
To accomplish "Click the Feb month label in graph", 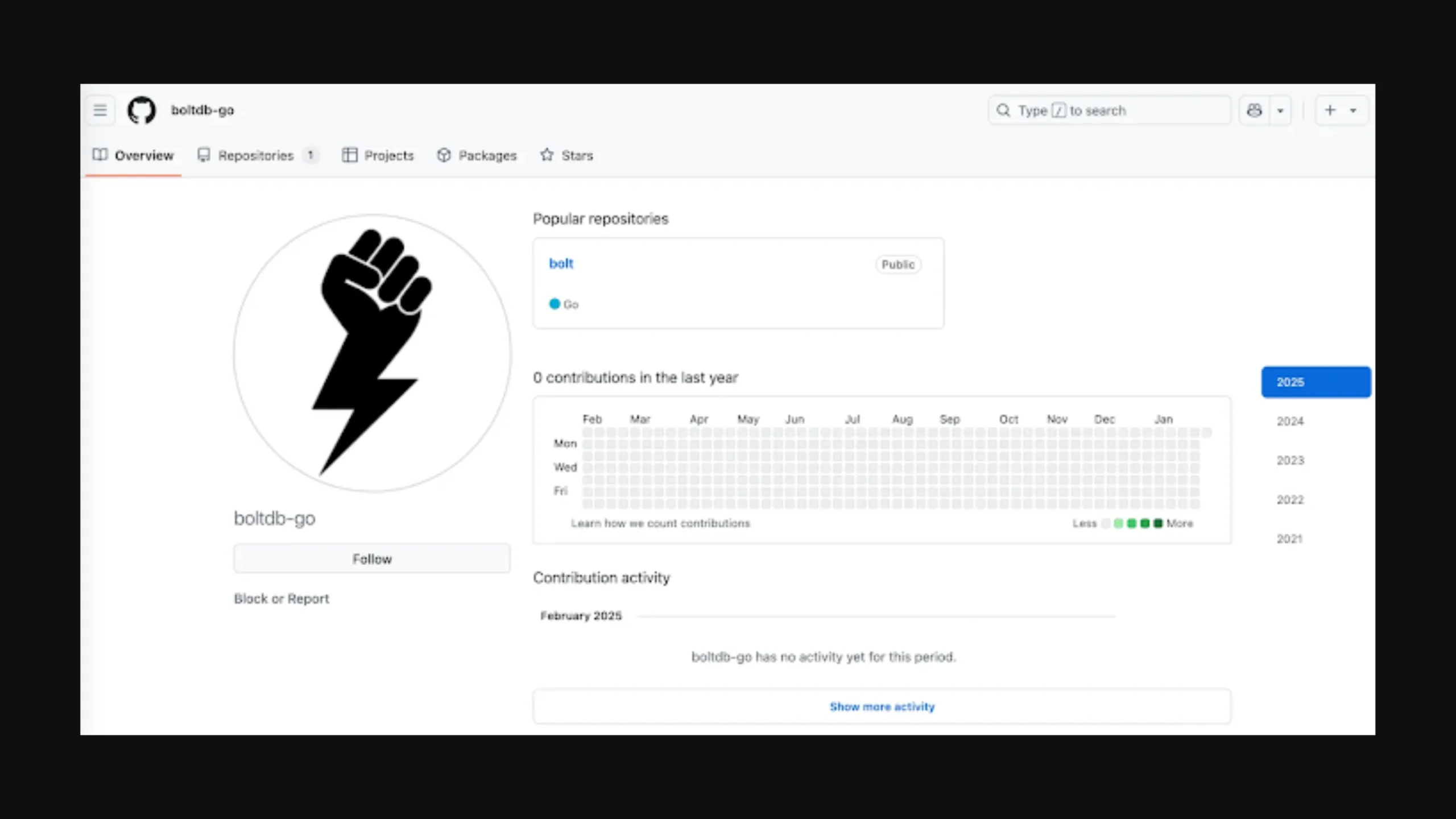I will (592, 419).
